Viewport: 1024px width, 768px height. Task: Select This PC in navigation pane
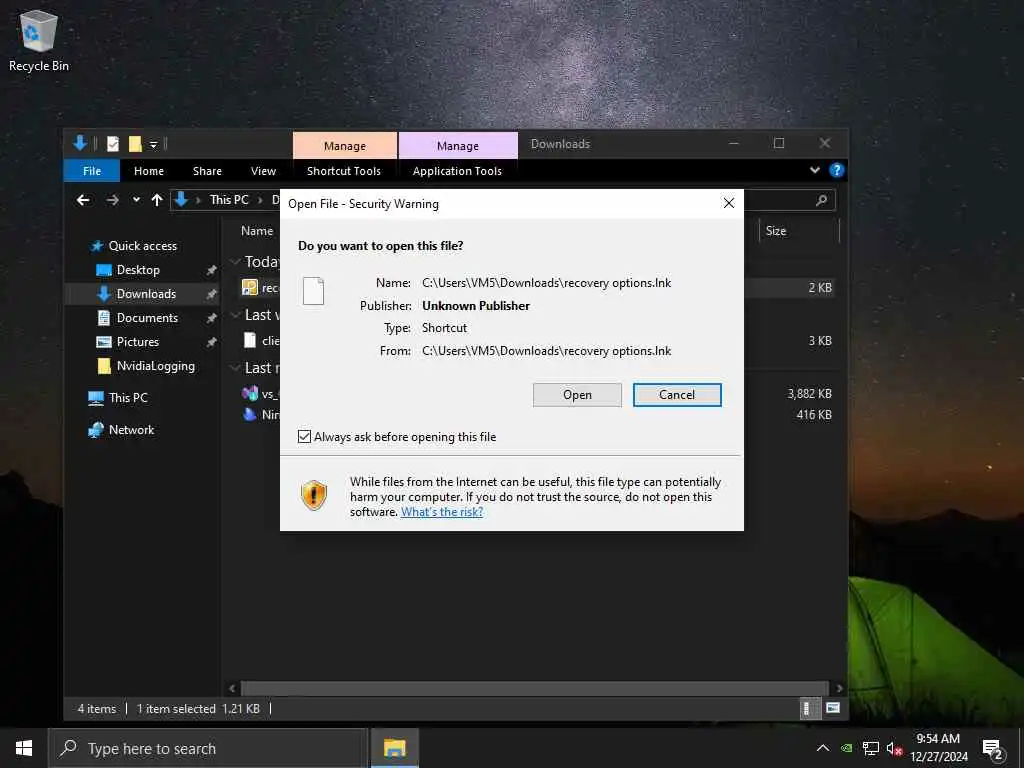point(128,398)
